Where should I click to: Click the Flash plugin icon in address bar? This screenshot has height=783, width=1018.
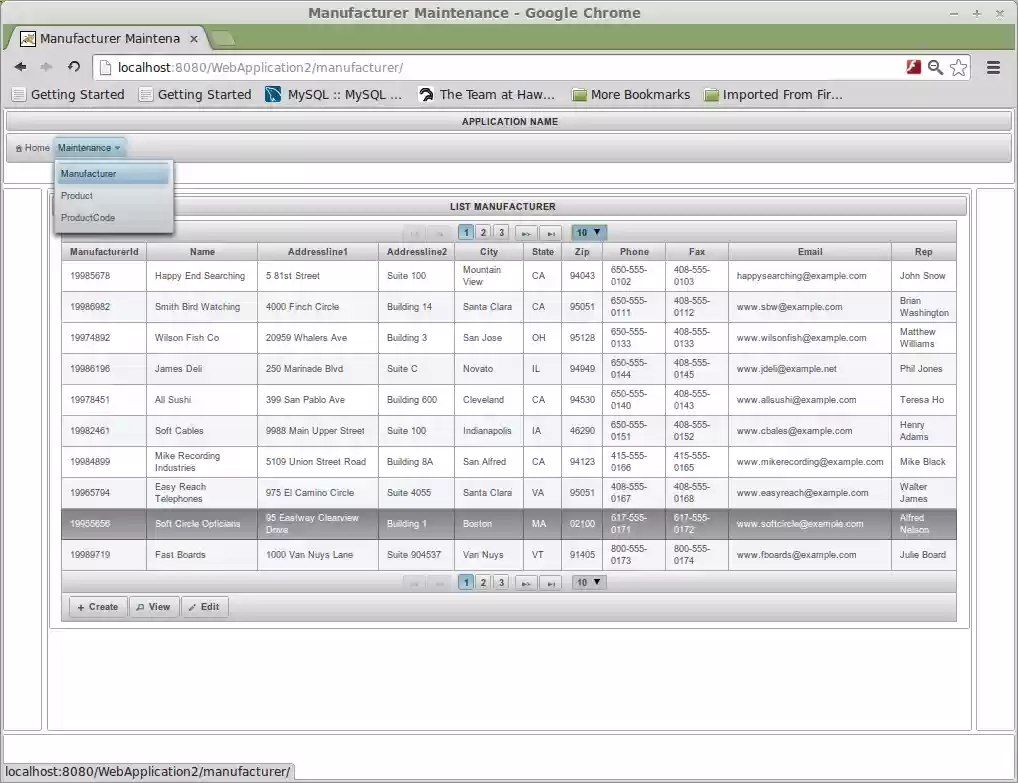[x=912, y=67]
